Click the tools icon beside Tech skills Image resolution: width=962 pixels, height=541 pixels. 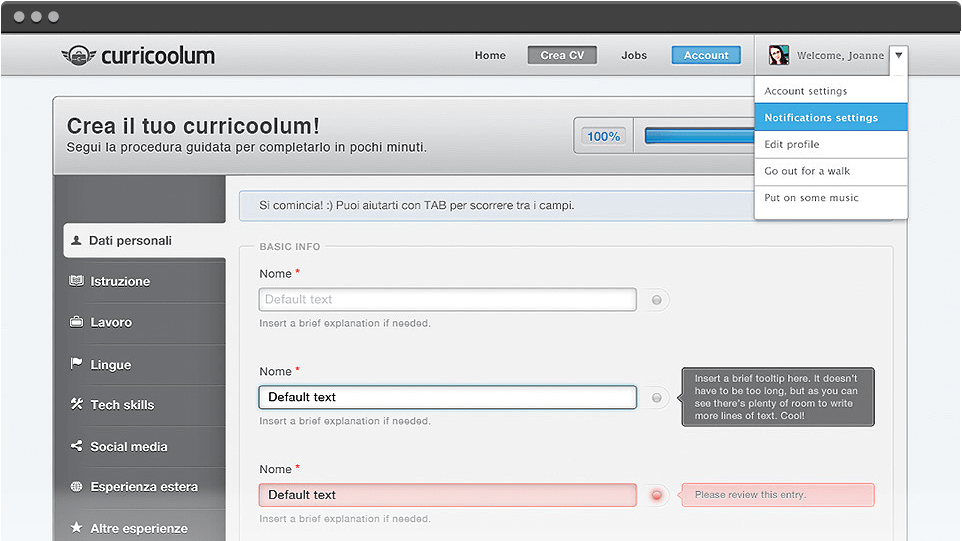(76, 405)
